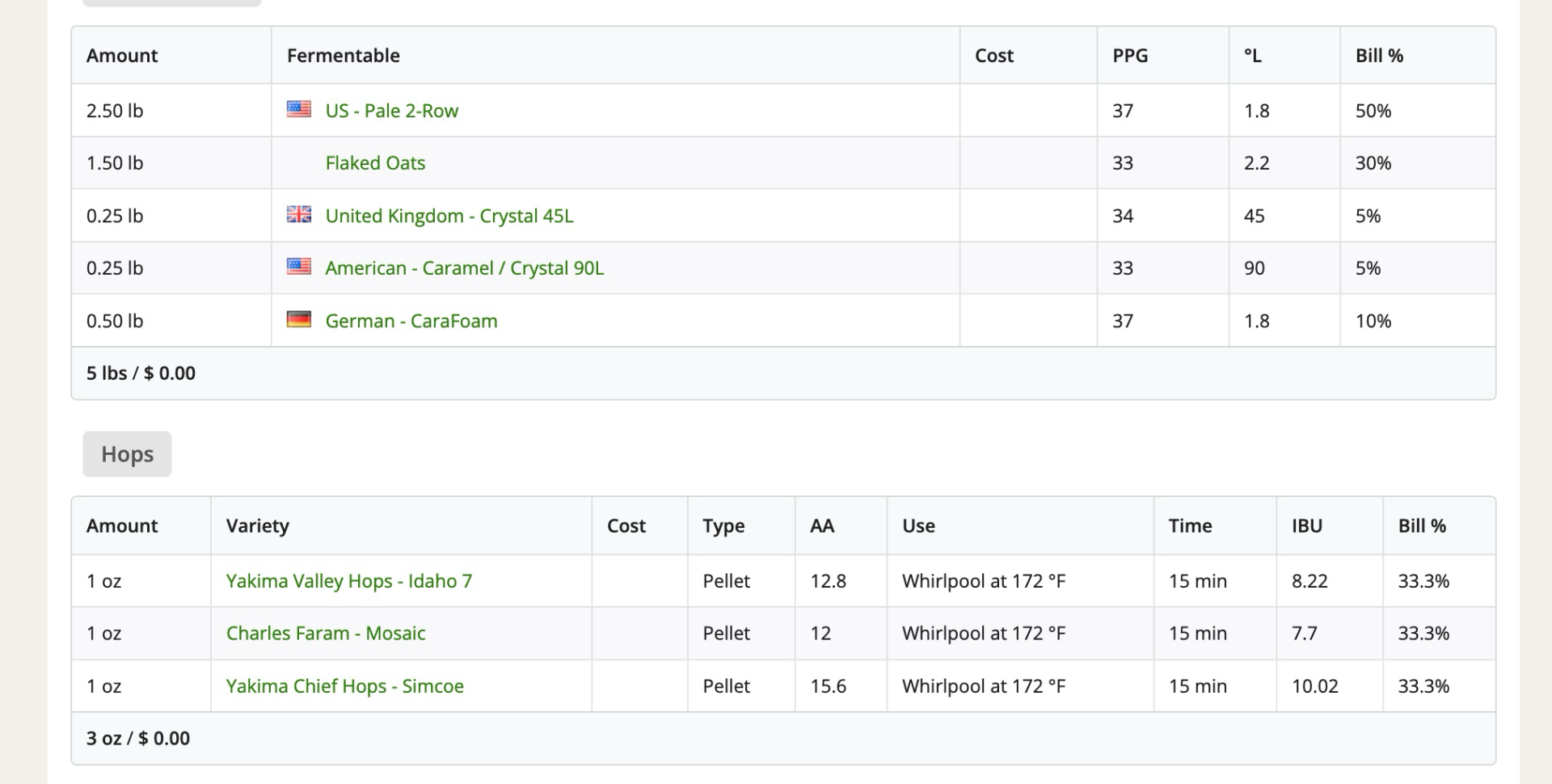Click the German flag icon beside CaraFoam

[298, 319]
